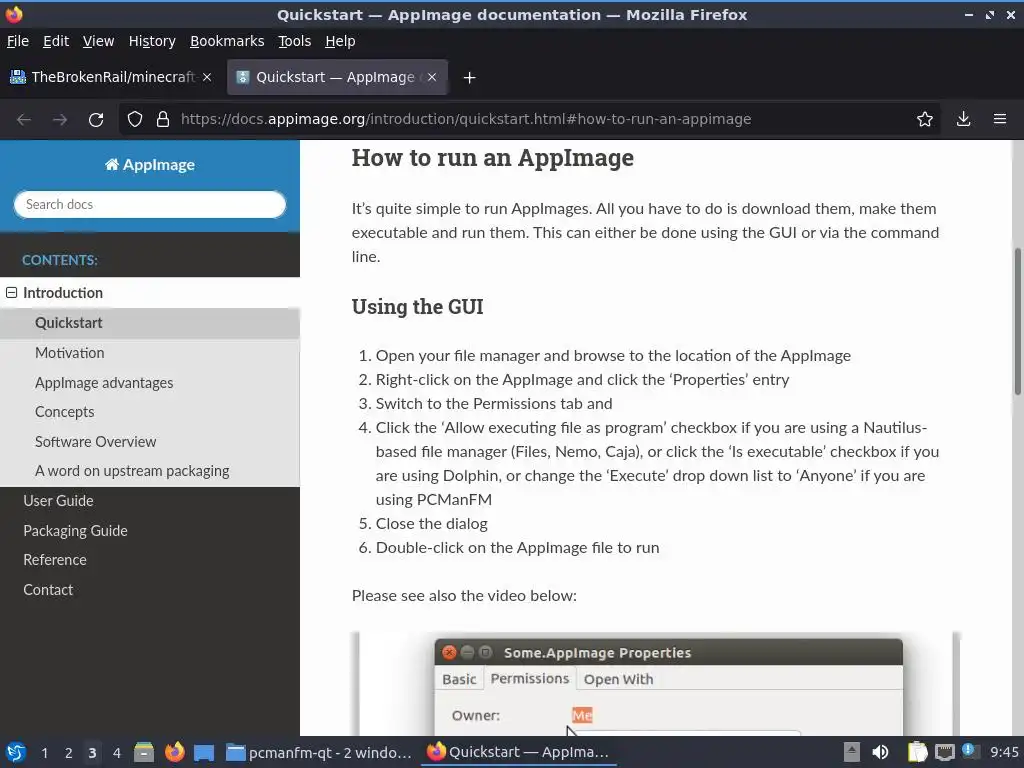Go to the Contact section
1024x768 pixels.
click(48, 590)
